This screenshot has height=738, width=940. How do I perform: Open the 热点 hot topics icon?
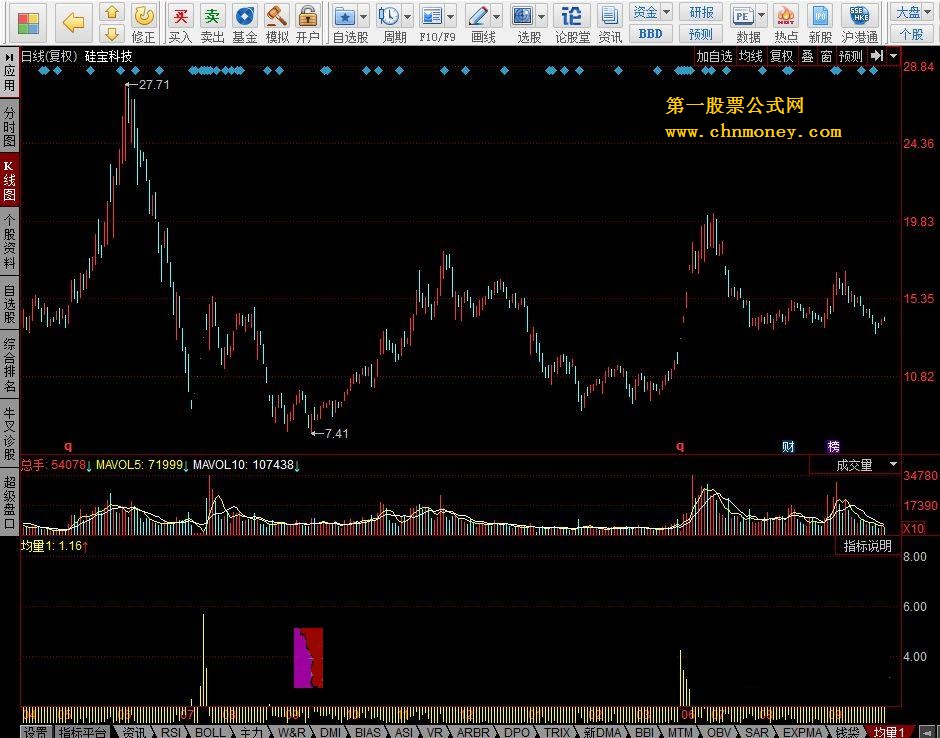tap(785, 16)
